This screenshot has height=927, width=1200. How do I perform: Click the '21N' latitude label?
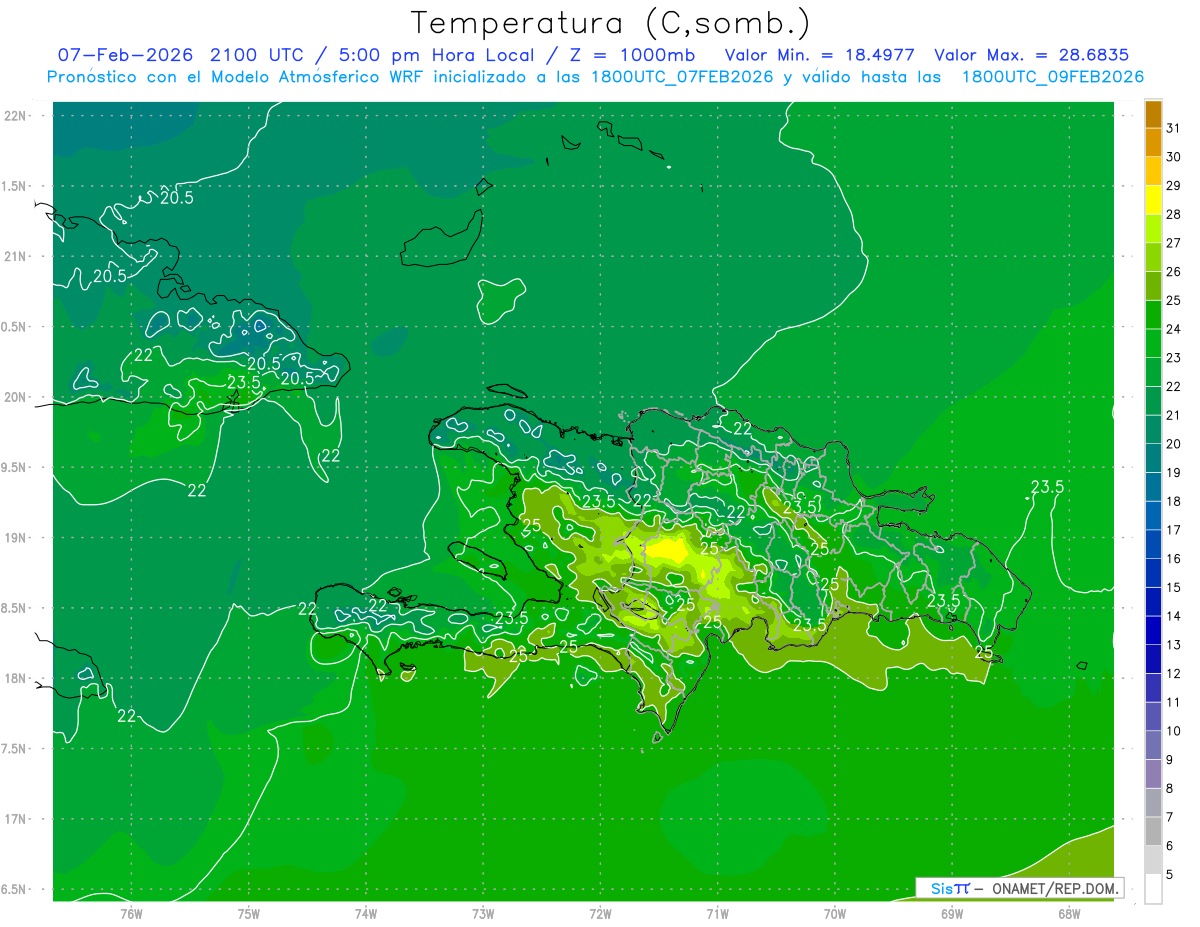[x=16, y=256]
